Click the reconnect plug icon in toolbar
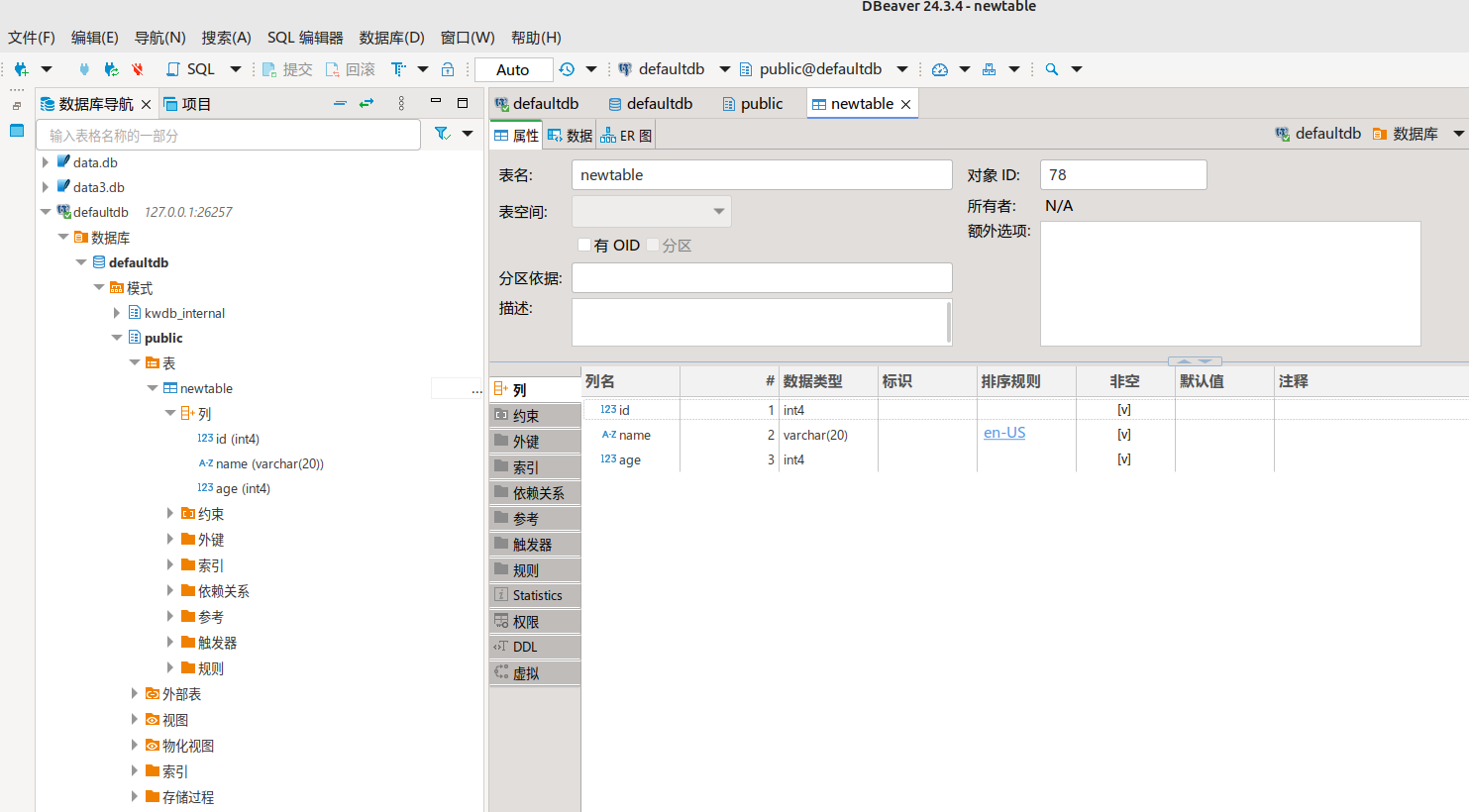This screenshot has width=1469, height=812. [x=111, y=69]
